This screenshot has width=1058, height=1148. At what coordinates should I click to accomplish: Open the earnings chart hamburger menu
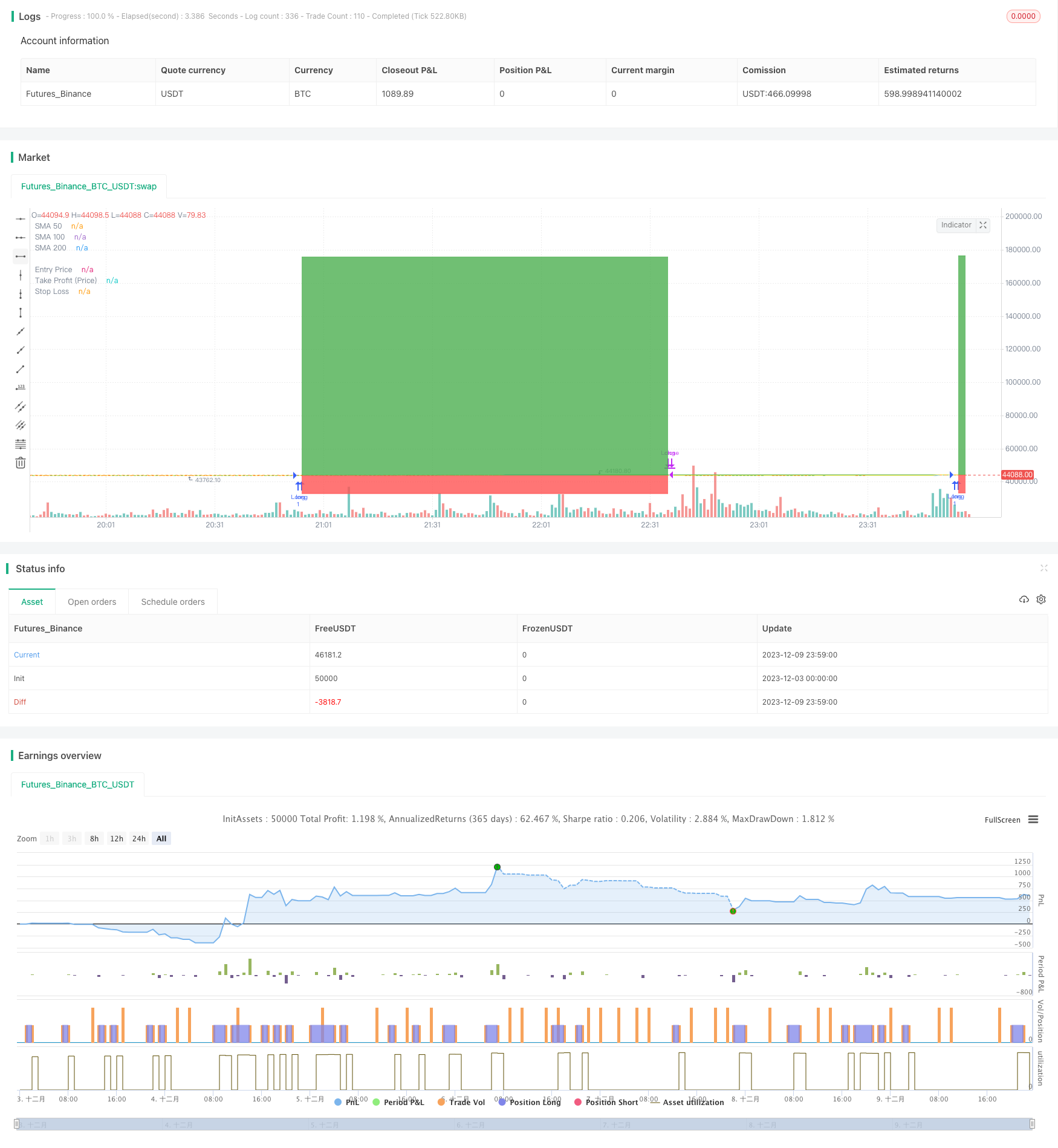tap(1033, 820)
